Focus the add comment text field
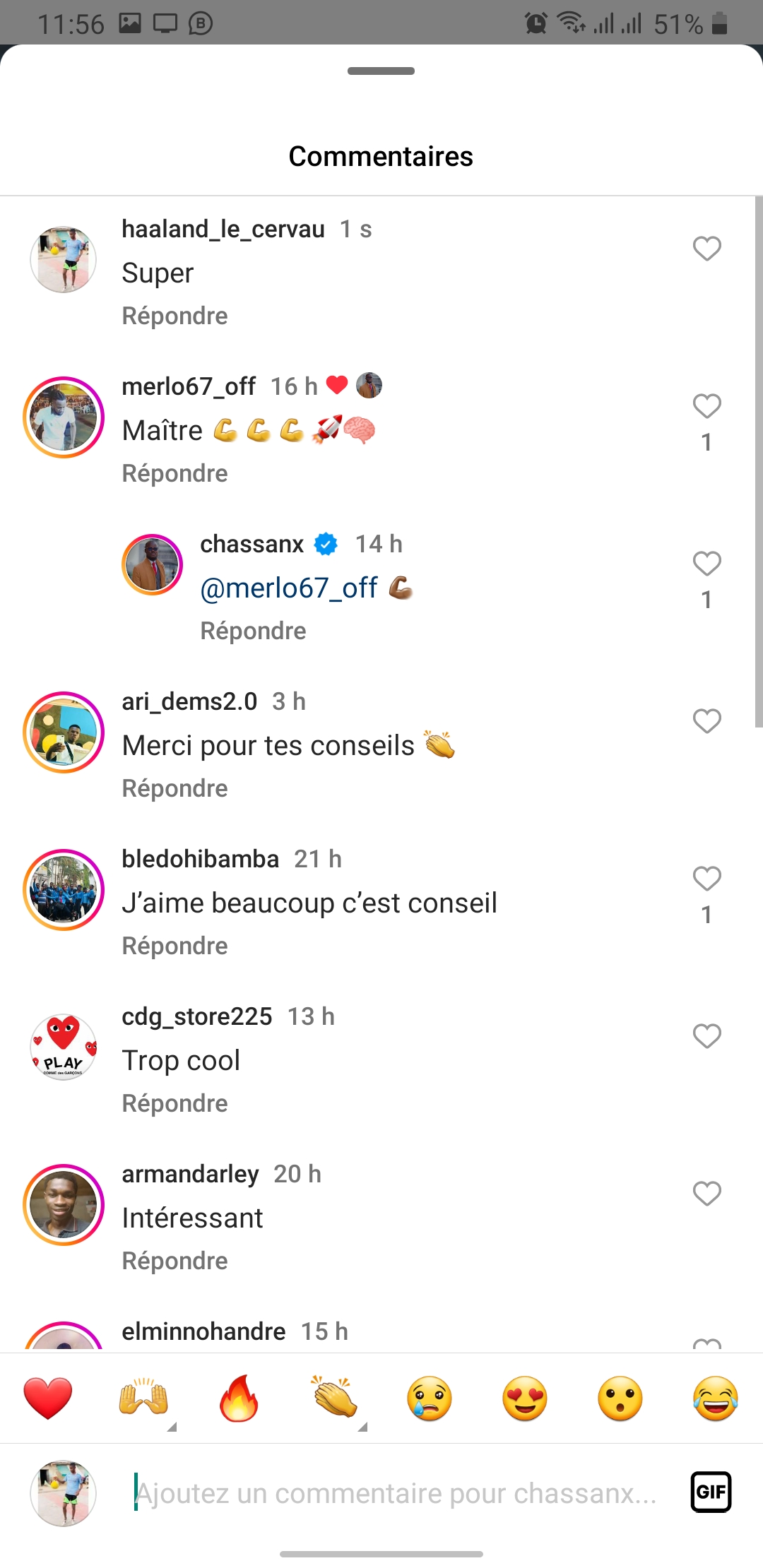Screen dimensions: 763x1568 pos(396,1493)
